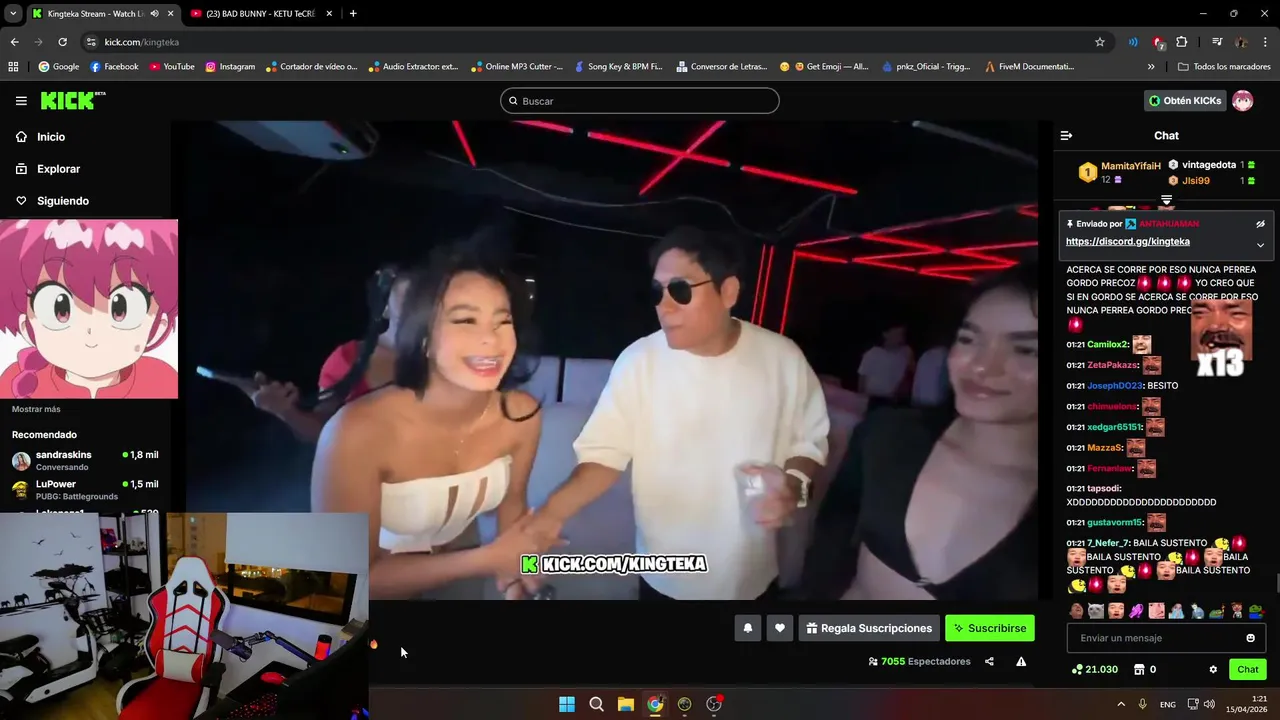The image size is (1280, 720).
Task: Open Windows taskbar search
Action: point(596,704)
